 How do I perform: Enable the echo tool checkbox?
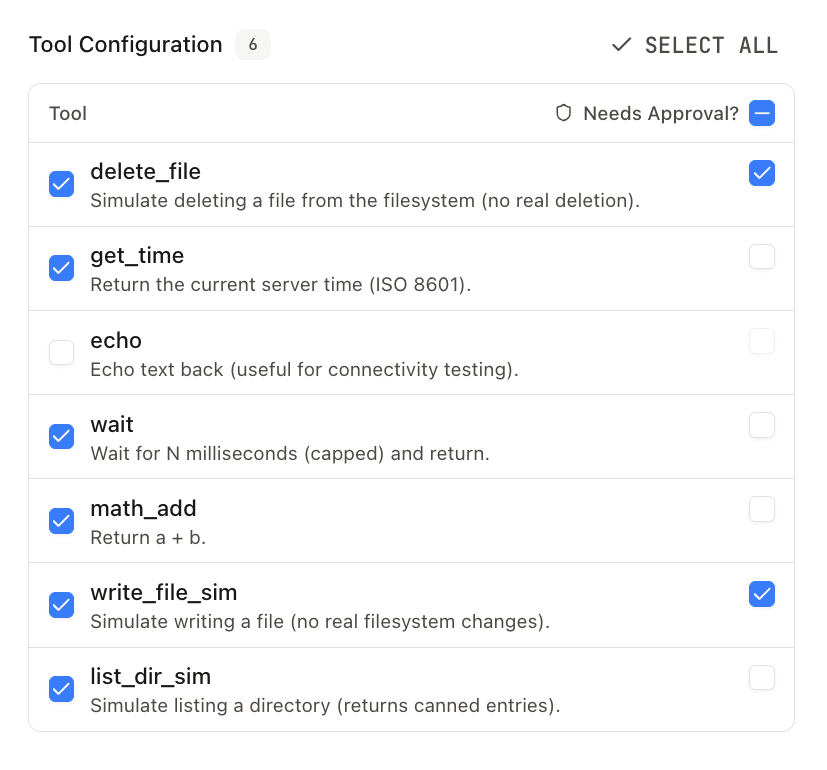62,352
